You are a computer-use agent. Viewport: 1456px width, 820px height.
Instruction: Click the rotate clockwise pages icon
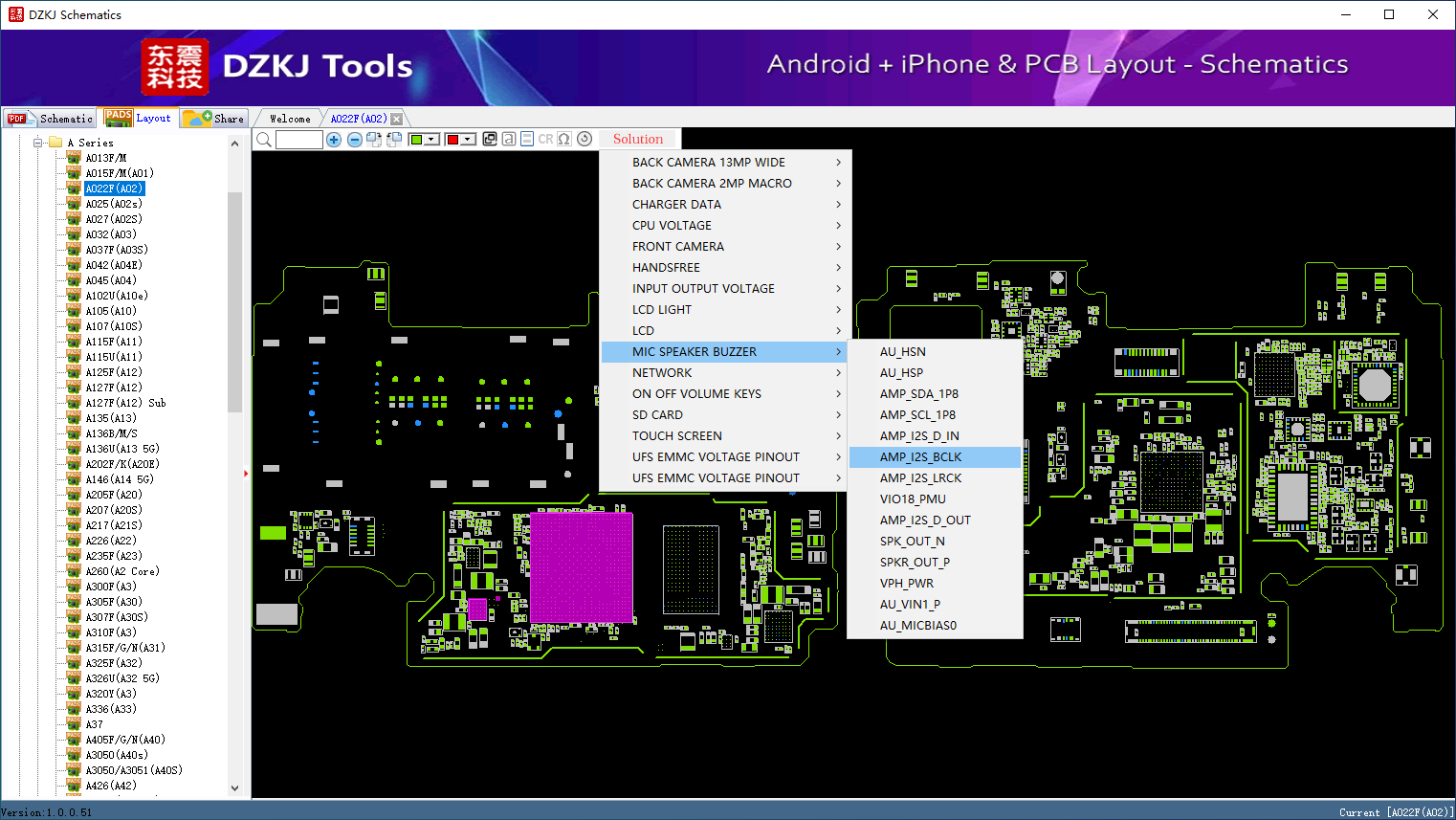pos(374,140)
